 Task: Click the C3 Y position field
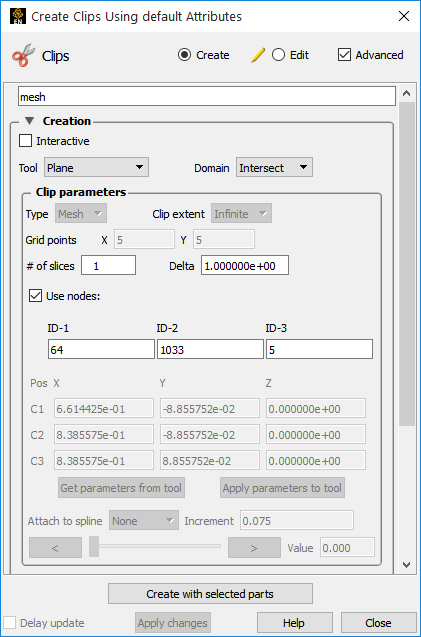pos(210,461)
